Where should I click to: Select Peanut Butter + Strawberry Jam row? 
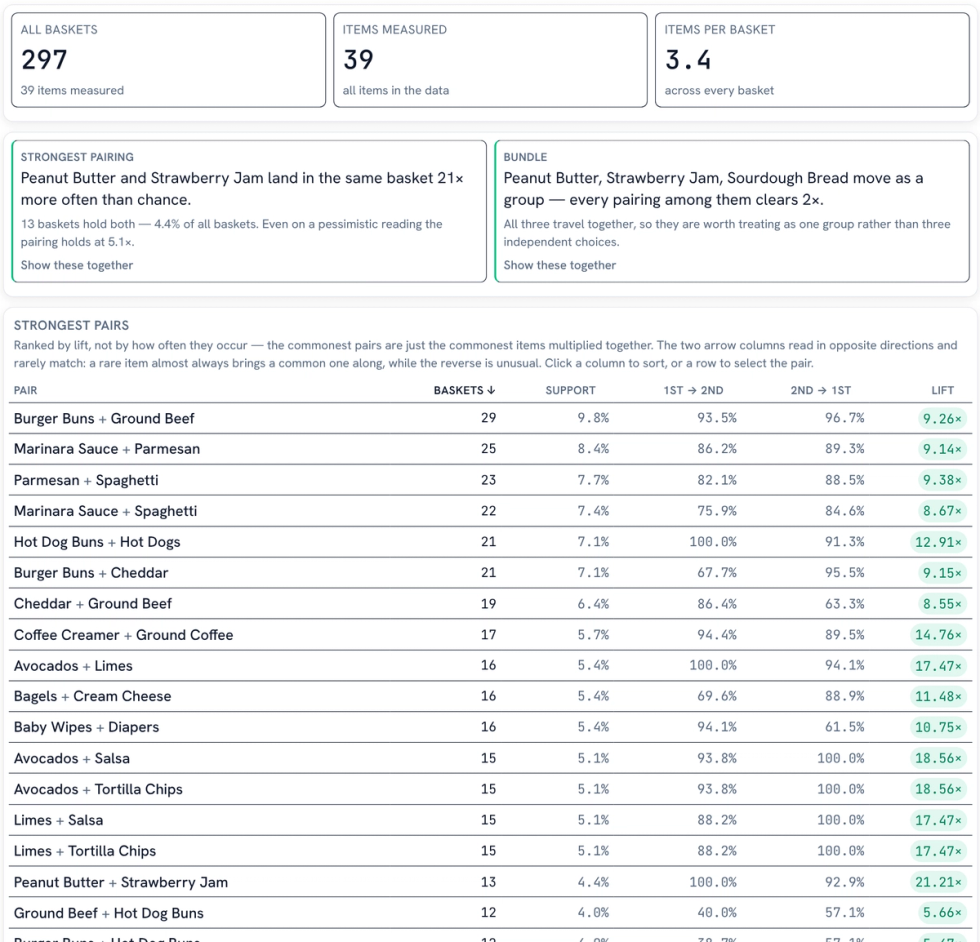[x=490, y=882]
